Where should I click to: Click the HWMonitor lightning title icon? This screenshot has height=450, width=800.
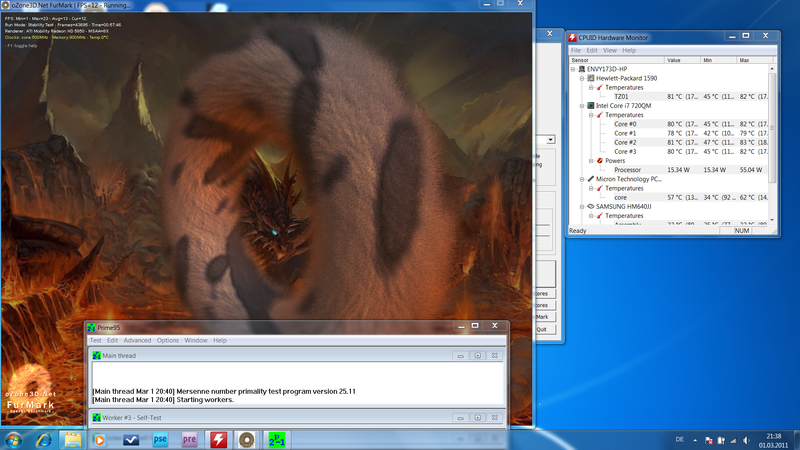click(572, 37)
